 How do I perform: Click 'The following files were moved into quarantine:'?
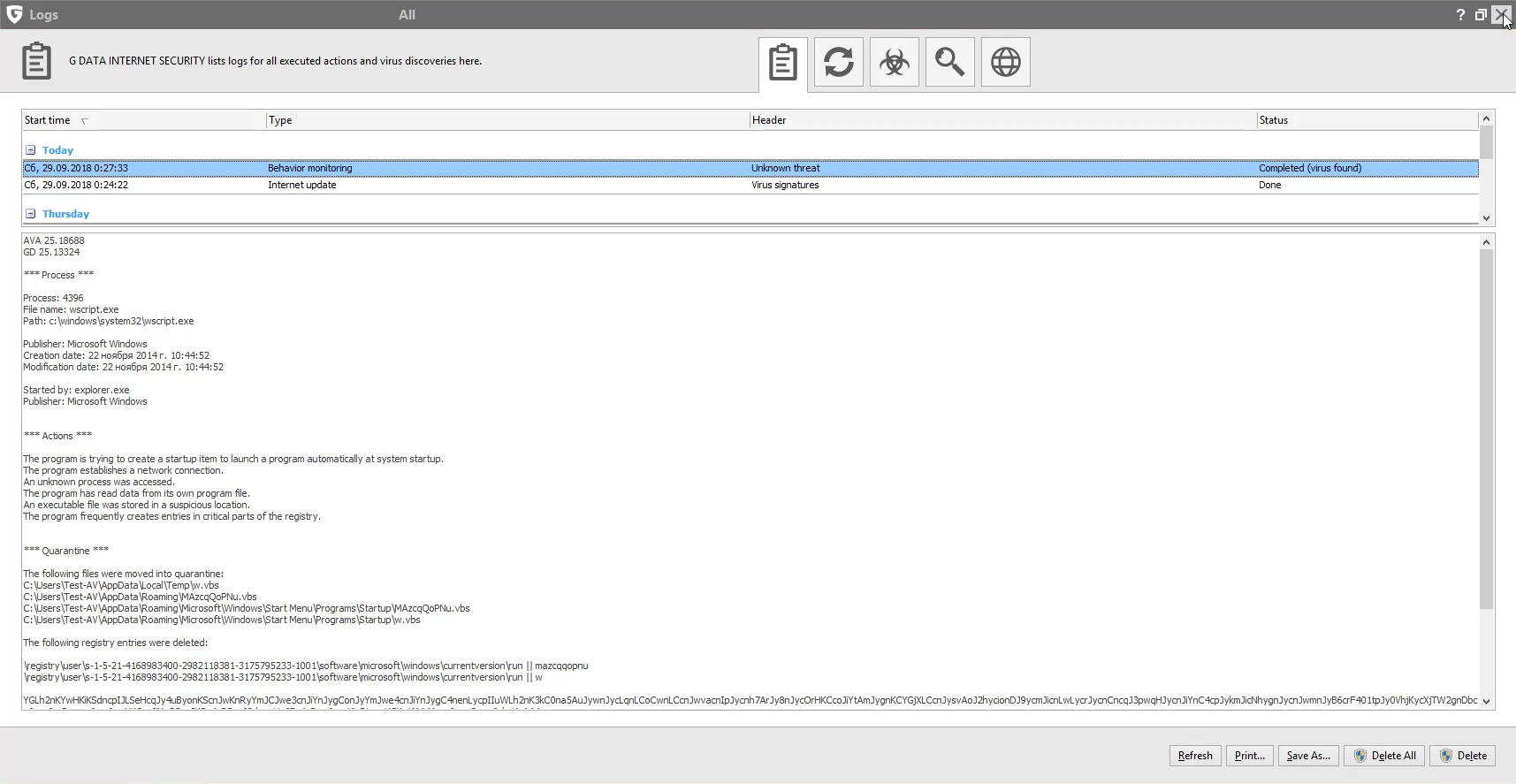[124, 574]
